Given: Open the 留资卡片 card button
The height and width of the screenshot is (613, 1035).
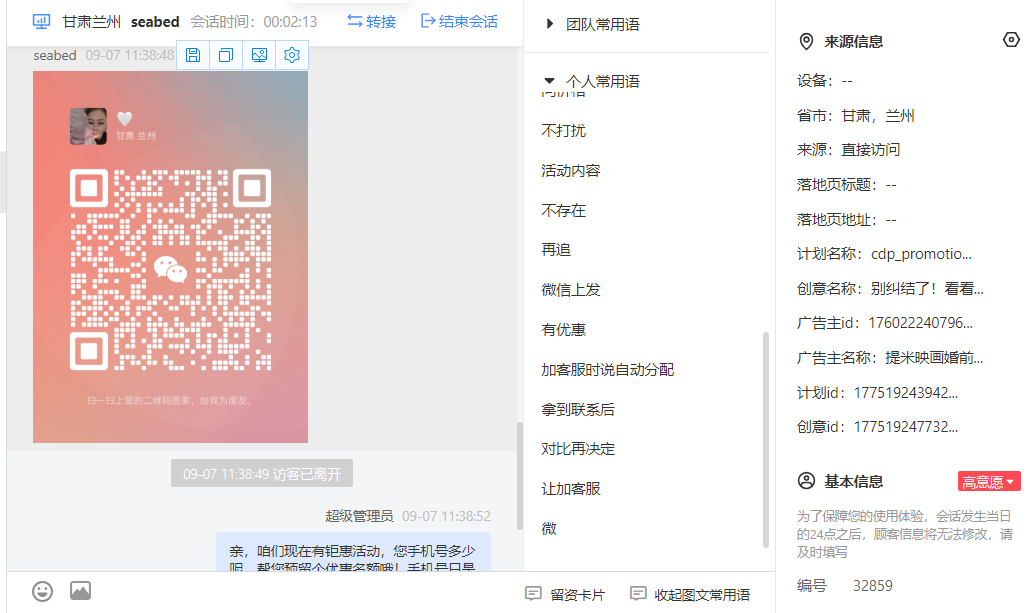Looking at the screenshot, I should pos(565,595).
